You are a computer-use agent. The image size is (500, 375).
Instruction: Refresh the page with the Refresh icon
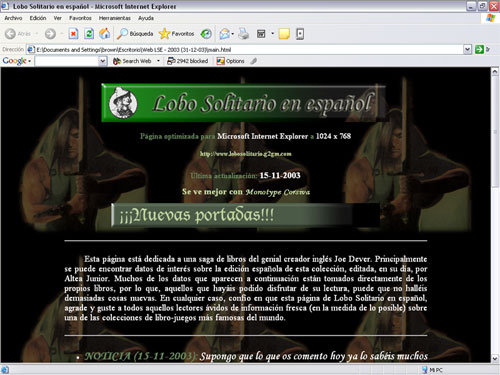coord(89,34)
